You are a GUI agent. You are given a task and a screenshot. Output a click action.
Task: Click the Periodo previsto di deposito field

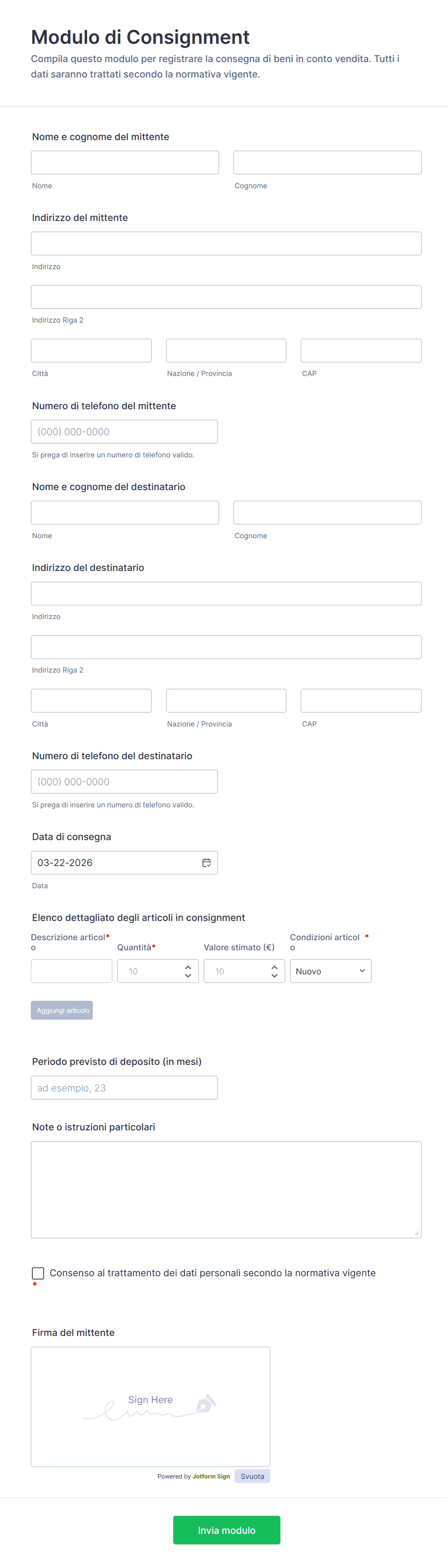pos(124,1088)
